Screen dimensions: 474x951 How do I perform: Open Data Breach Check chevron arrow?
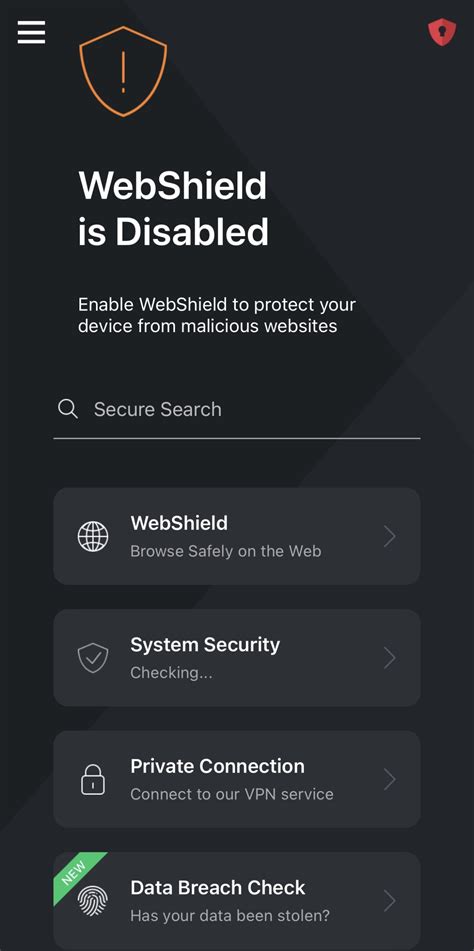tap(390, 901)
